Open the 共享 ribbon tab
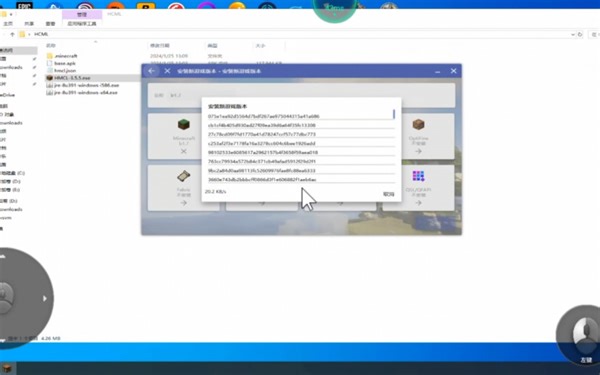Viewport: 600px width, 375px height. coord(29,24)
